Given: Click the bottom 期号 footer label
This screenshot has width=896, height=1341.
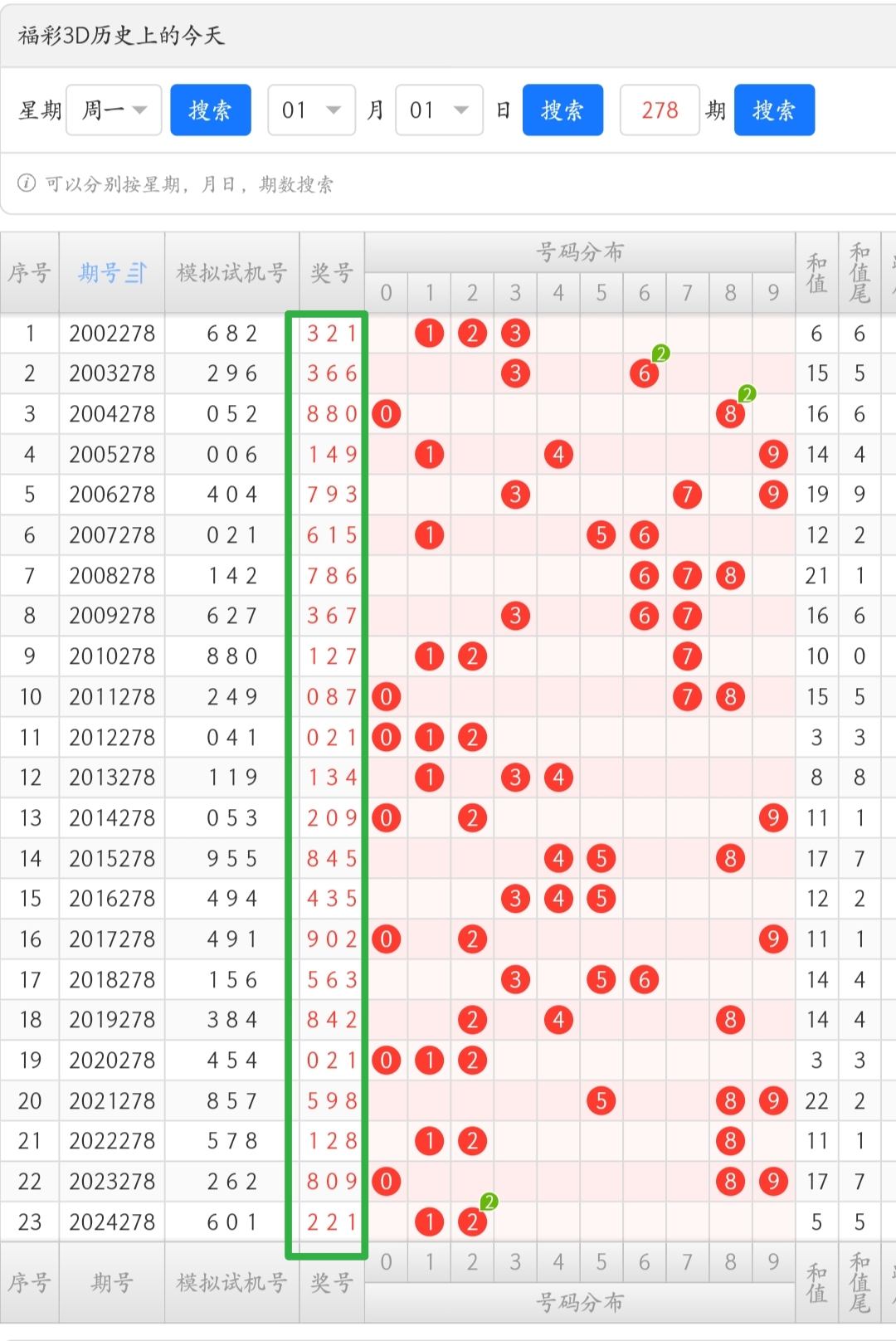Looking at the screenshot, I should [x=112, y=1283].
